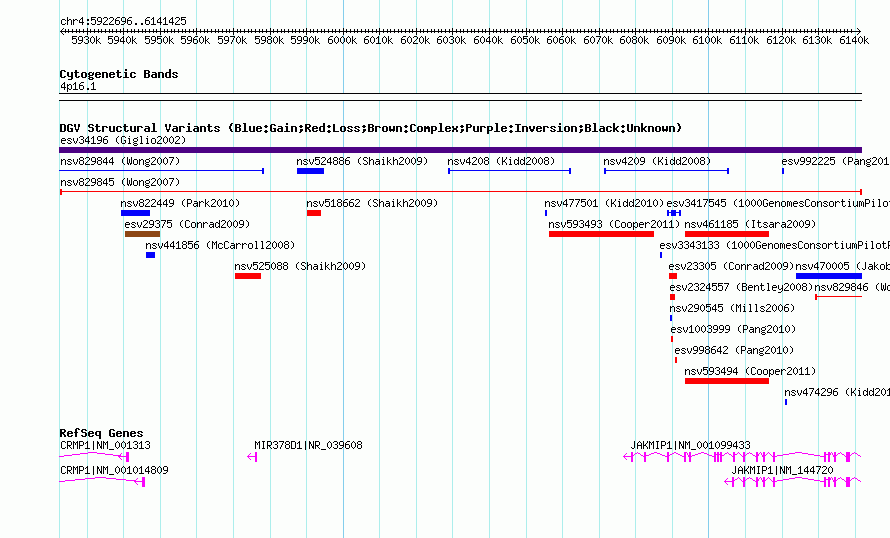
Task: Open variant nsv829844 (Wong2007)
Action: coord(120,161)
